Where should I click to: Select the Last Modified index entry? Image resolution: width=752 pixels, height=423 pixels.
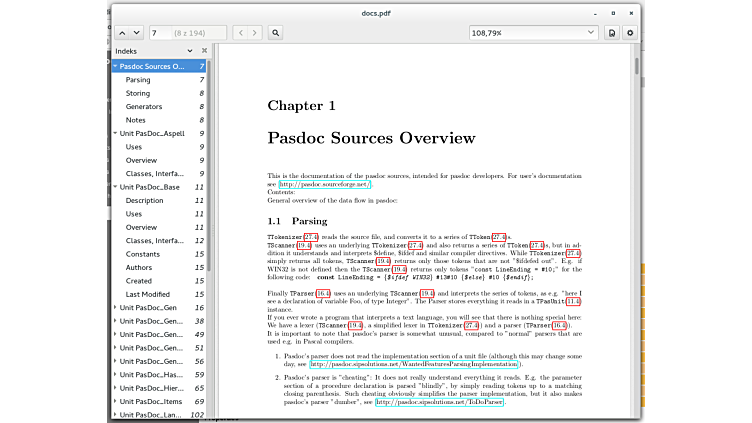coord(148,294)
